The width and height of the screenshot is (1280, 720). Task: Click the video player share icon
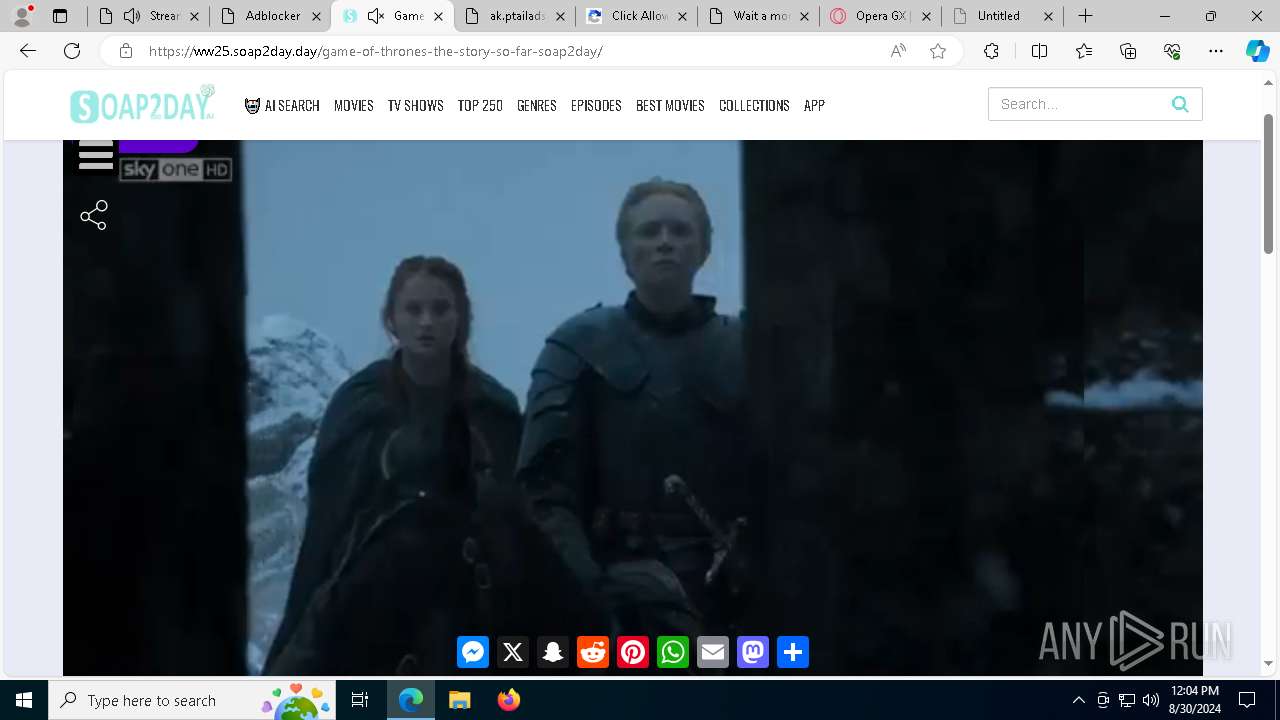(94, 215)
